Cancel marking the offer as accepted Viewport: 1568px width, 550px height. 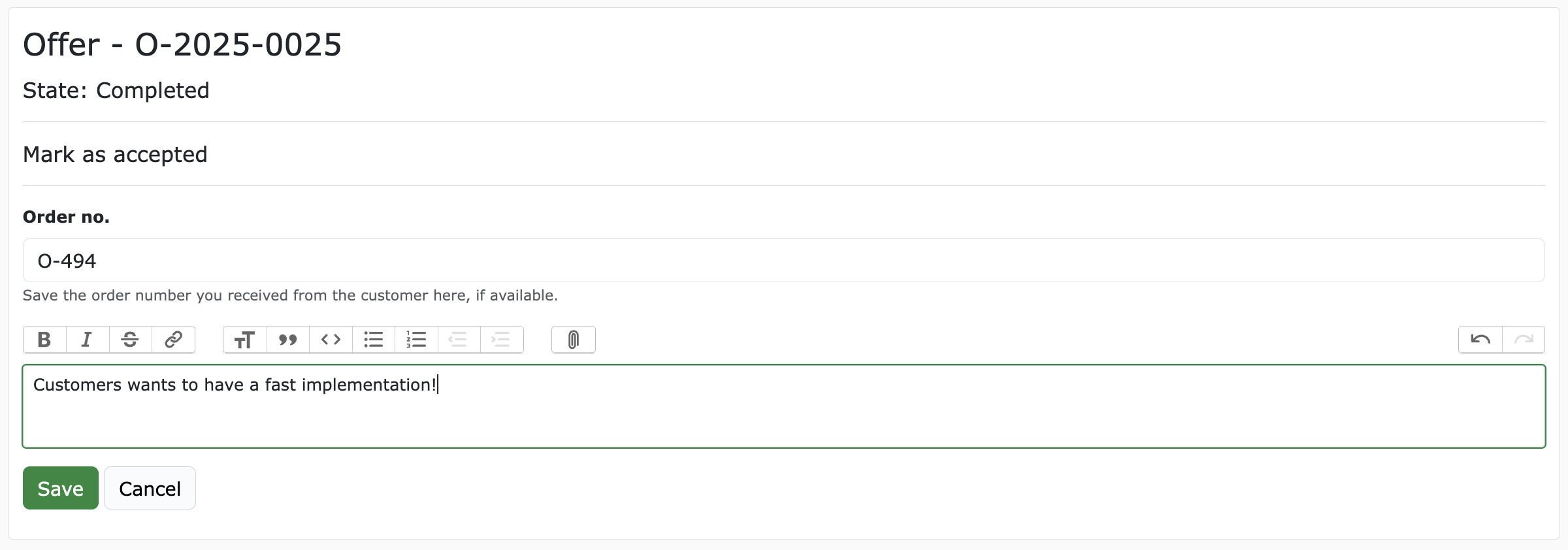click(x=150, y=488)
